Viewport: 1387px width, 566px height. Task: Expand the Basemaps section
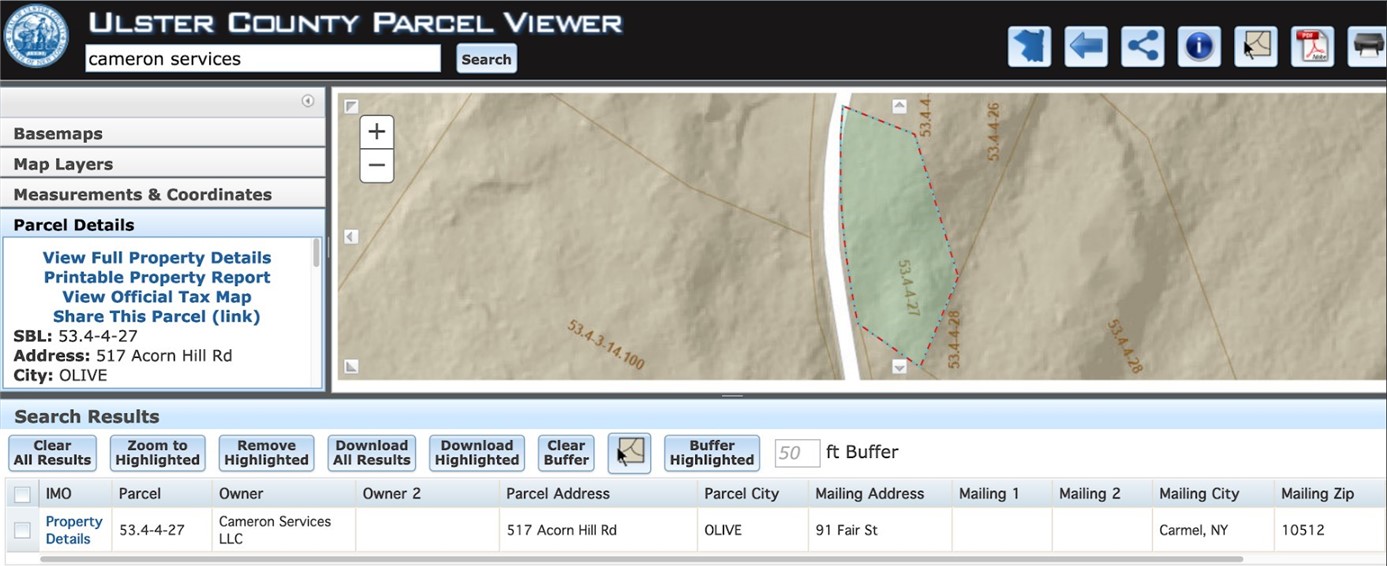(163, 133)
